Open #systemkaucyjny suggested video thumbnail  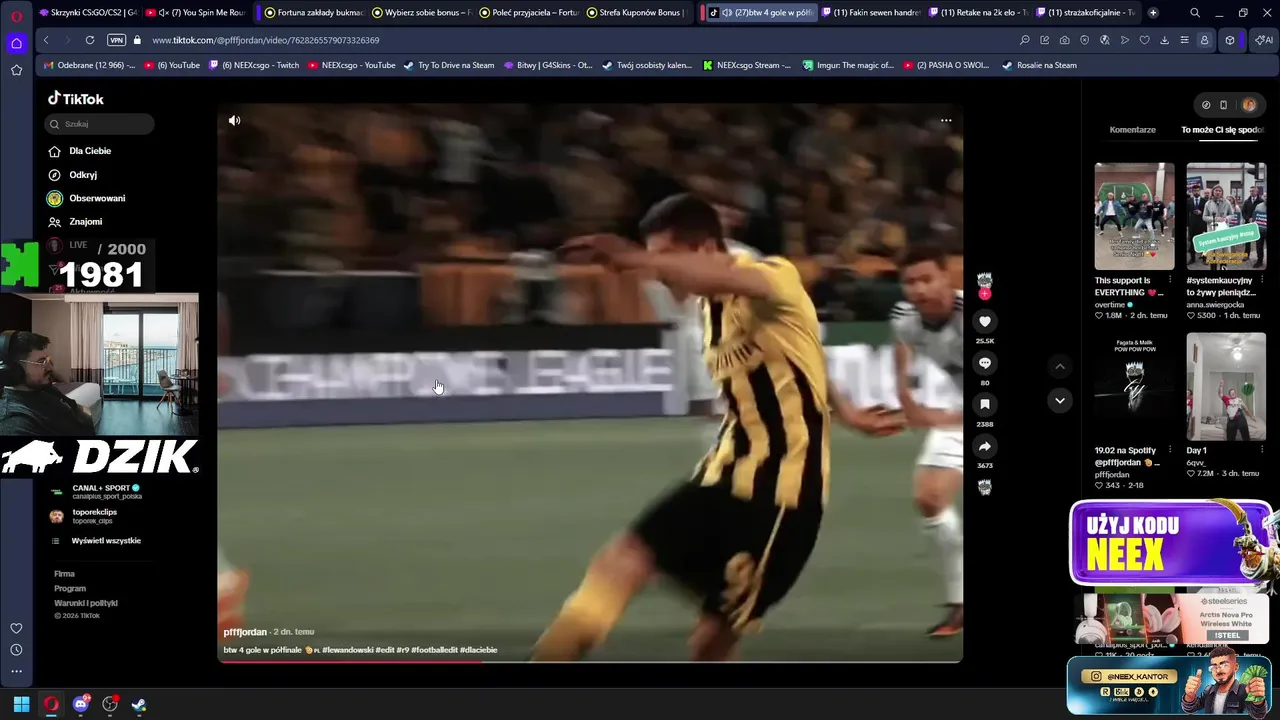pos(1226,216)
